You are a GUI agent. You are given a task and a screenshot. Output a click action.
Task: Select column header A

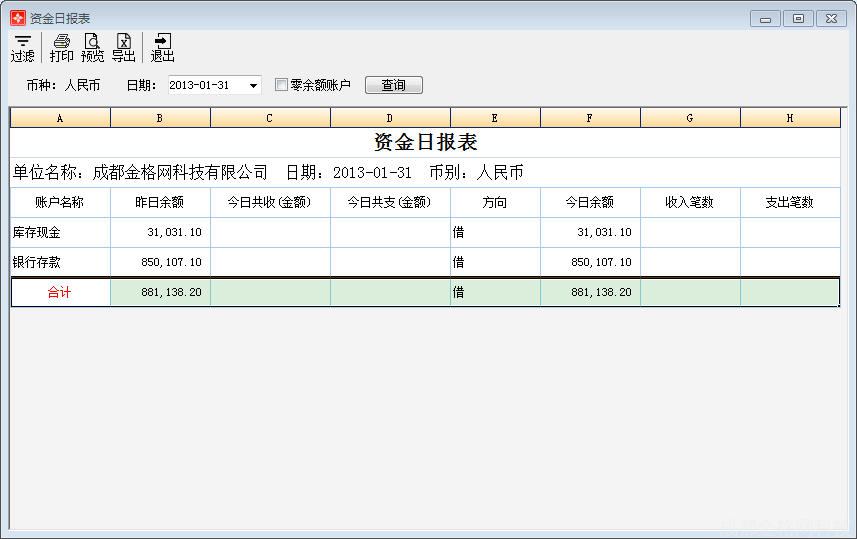click(60, 118)
